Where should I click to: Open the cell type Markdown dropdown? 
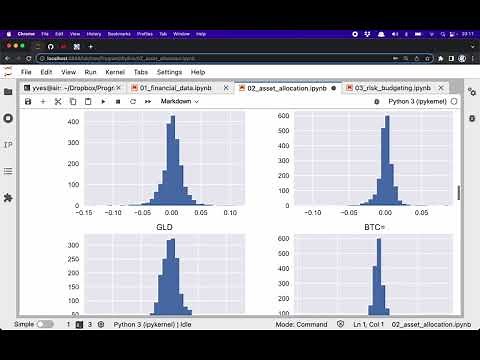(180, 101)
